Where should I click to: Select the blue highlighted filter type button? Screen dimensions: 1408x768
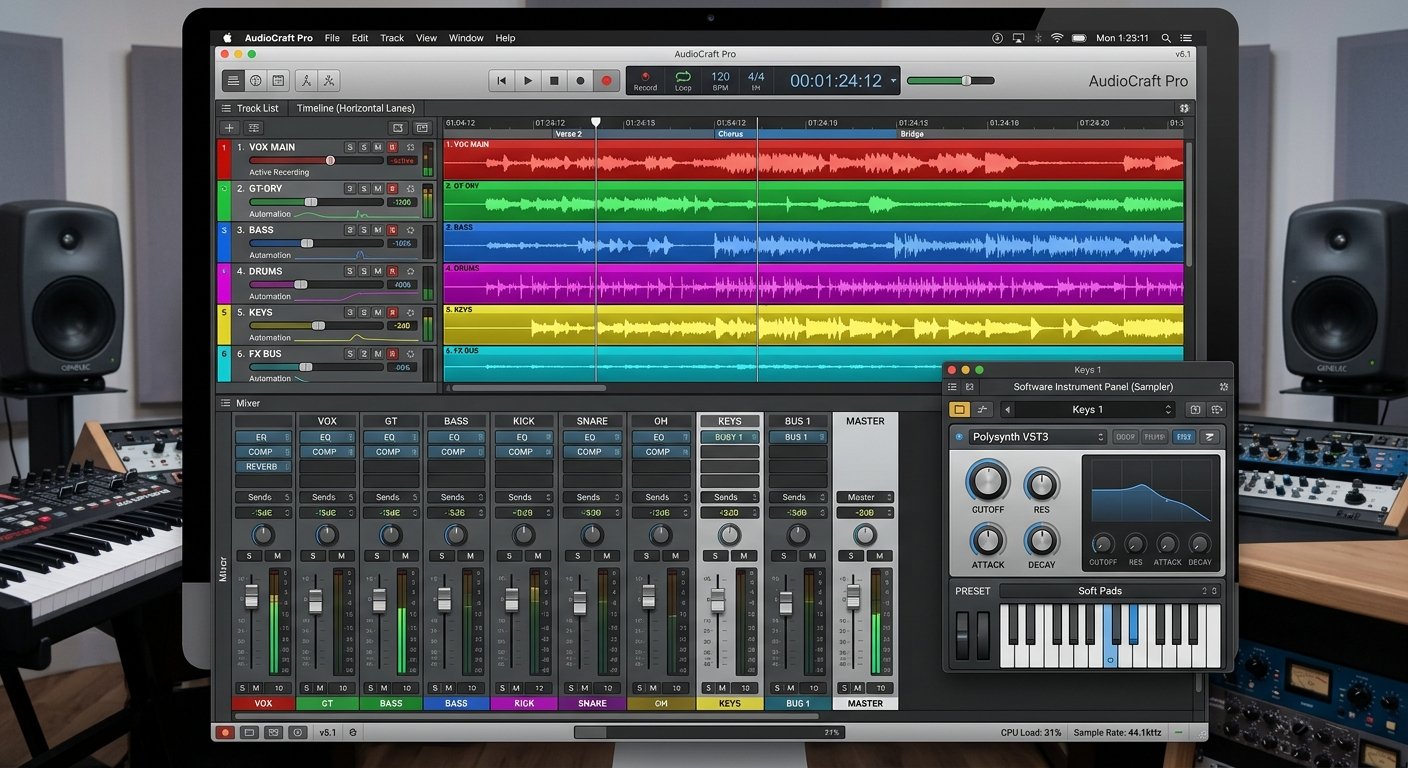click(x=1183, y=437)
